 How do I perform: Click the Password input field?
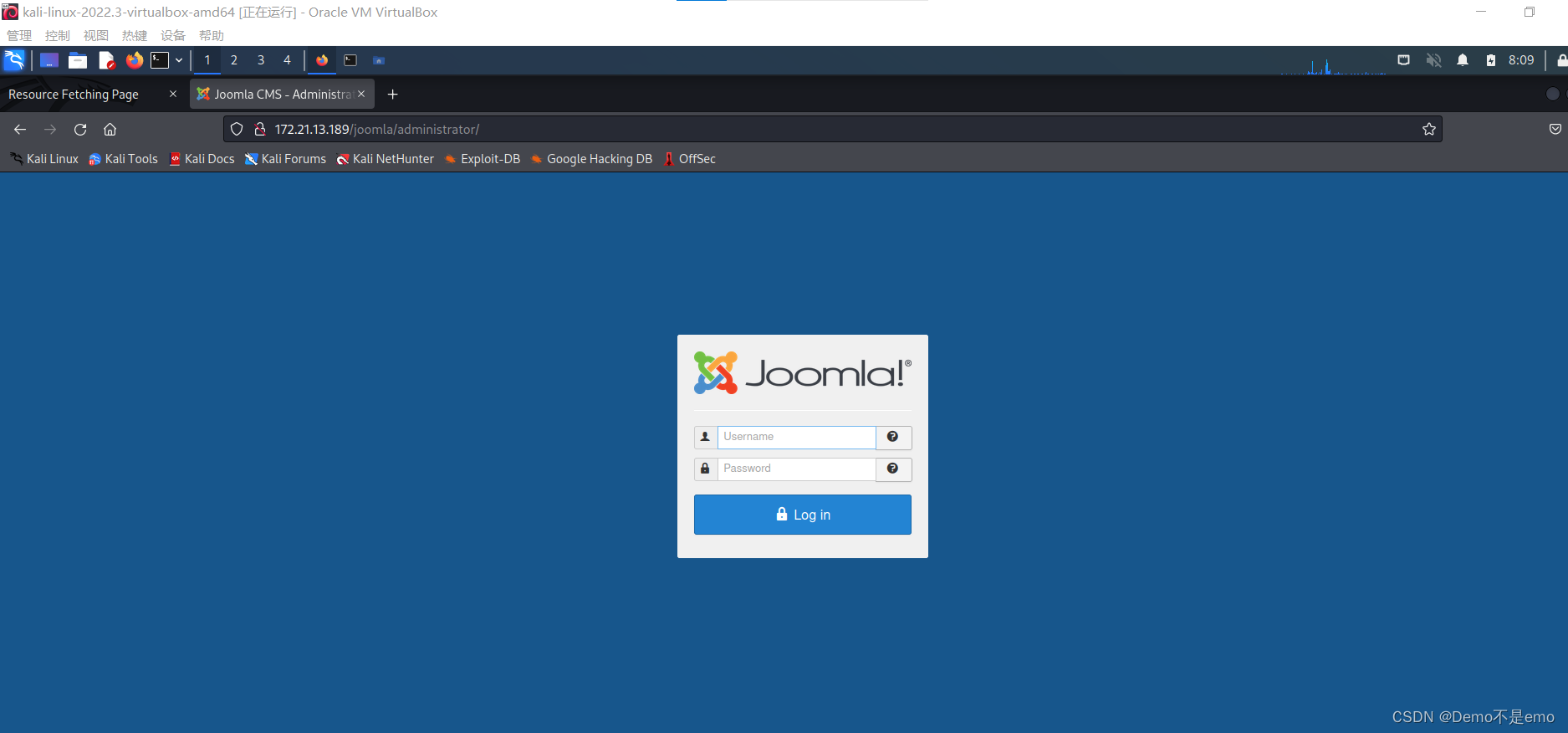pos(796,469)
